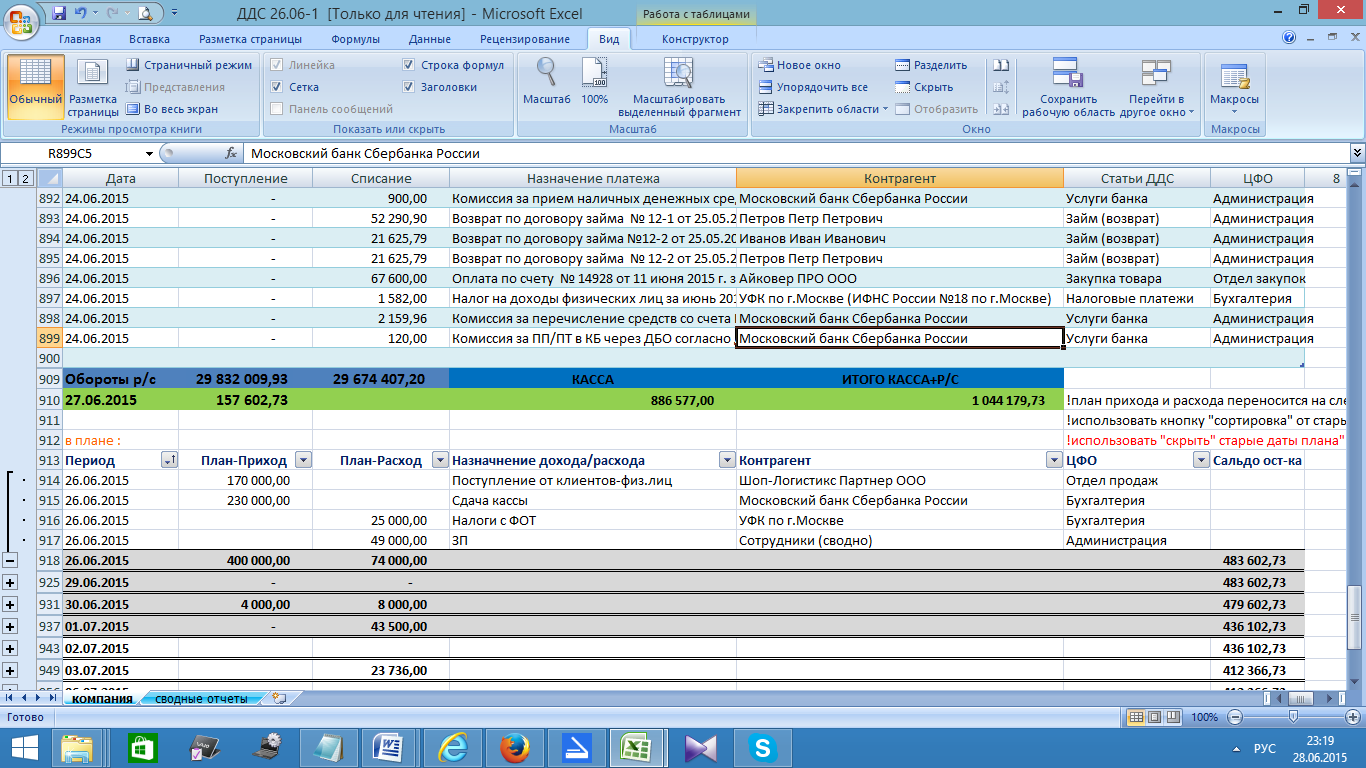
Task: Click Разделить window split
Action: 931,65
